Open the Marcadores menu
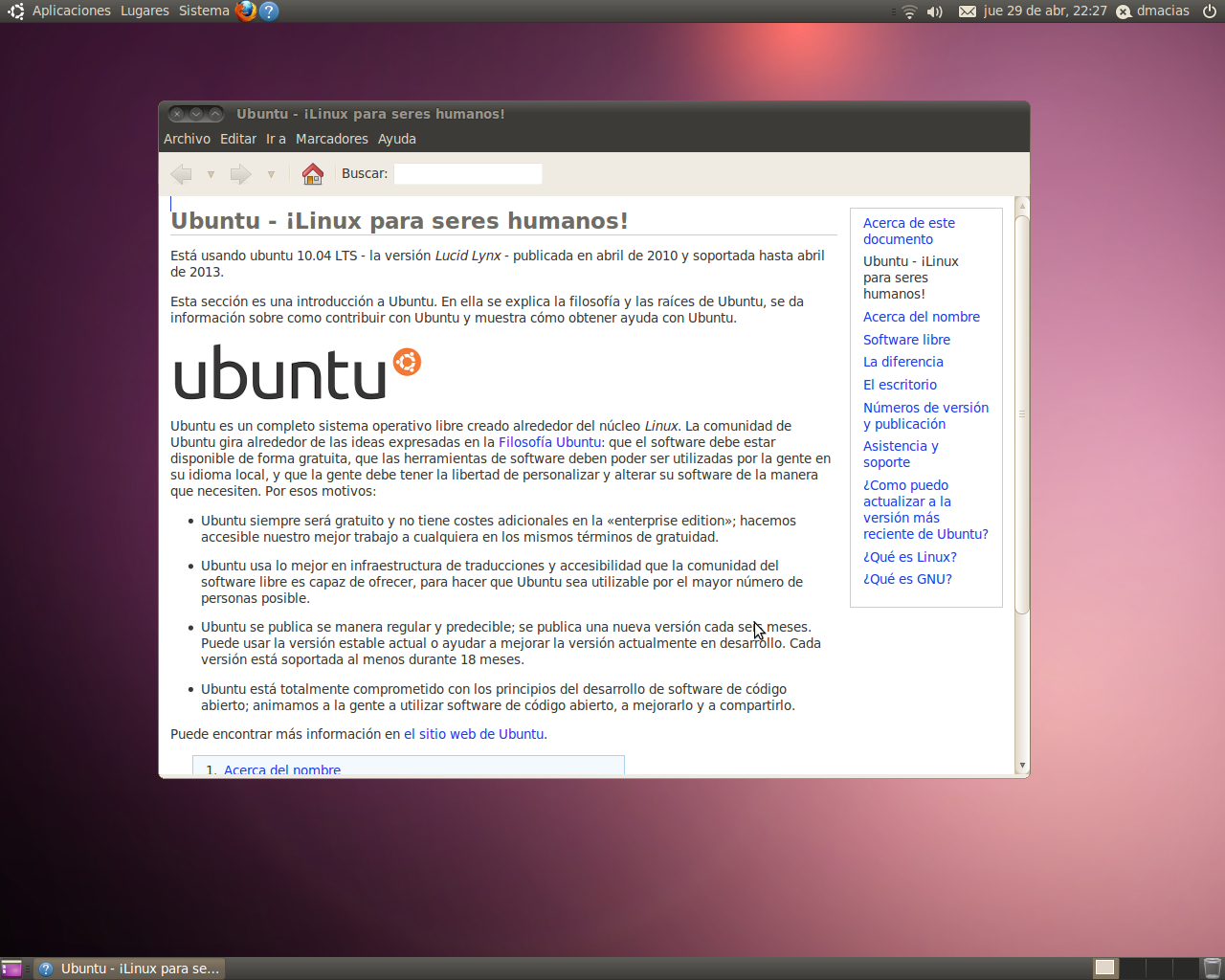This screenshot has height=980, width=1225. pos(332,139)
